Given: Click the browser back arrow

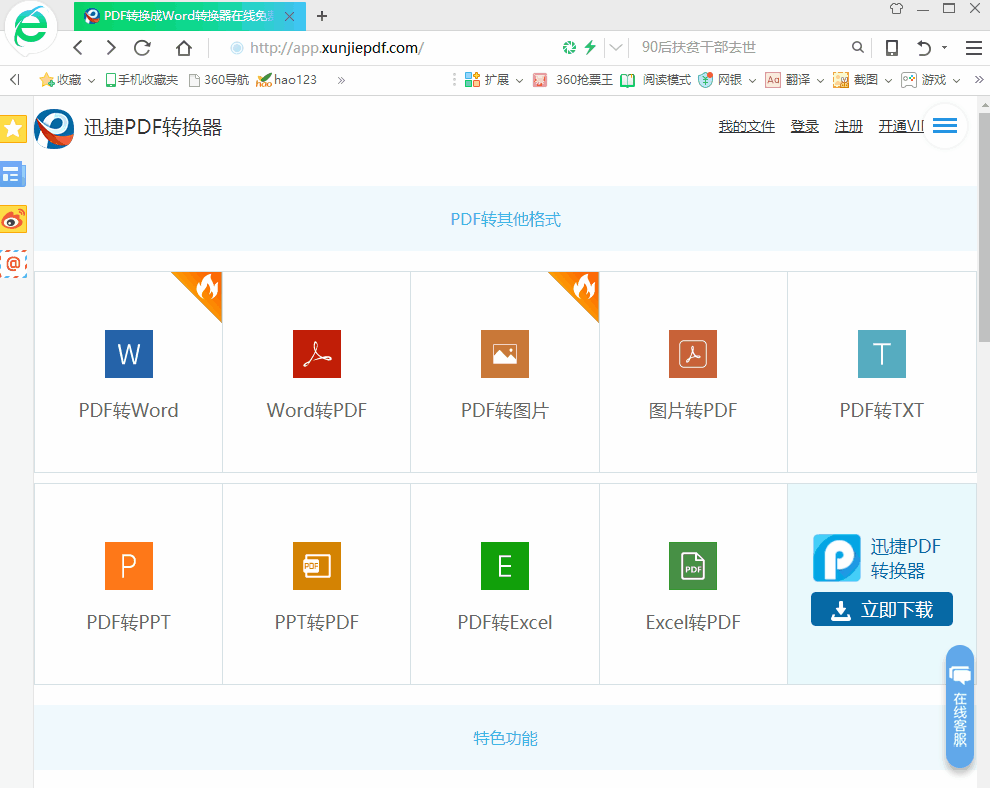Looking at the screenshot, I should click(78, 48).
